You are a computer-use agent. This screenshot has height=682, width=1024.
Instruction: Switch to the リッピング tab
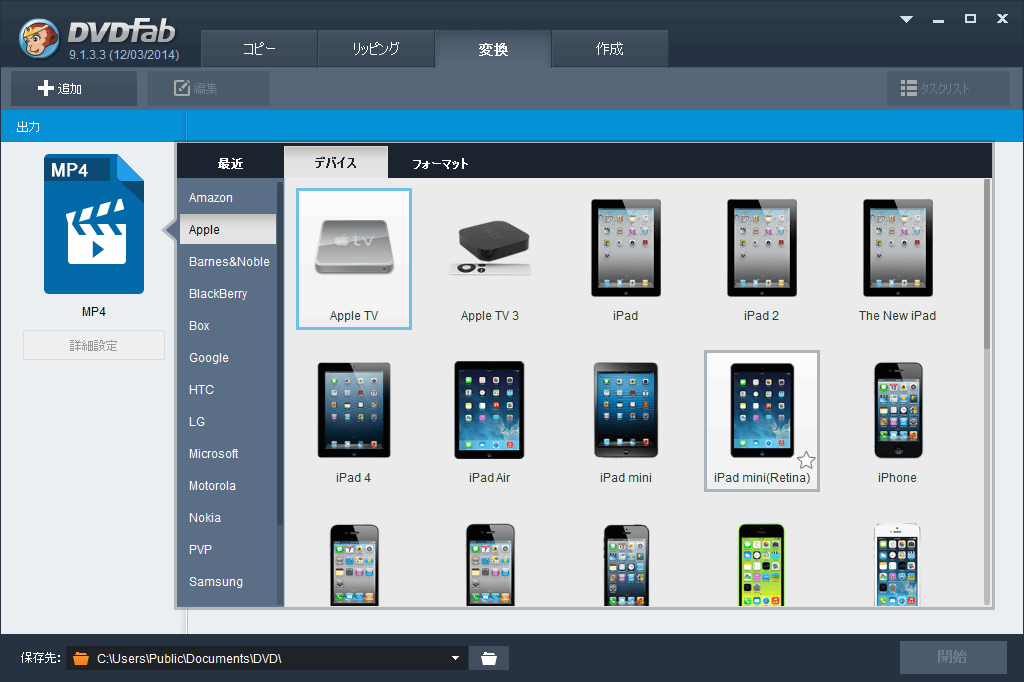pyautogui.click(x=376, y=49)
